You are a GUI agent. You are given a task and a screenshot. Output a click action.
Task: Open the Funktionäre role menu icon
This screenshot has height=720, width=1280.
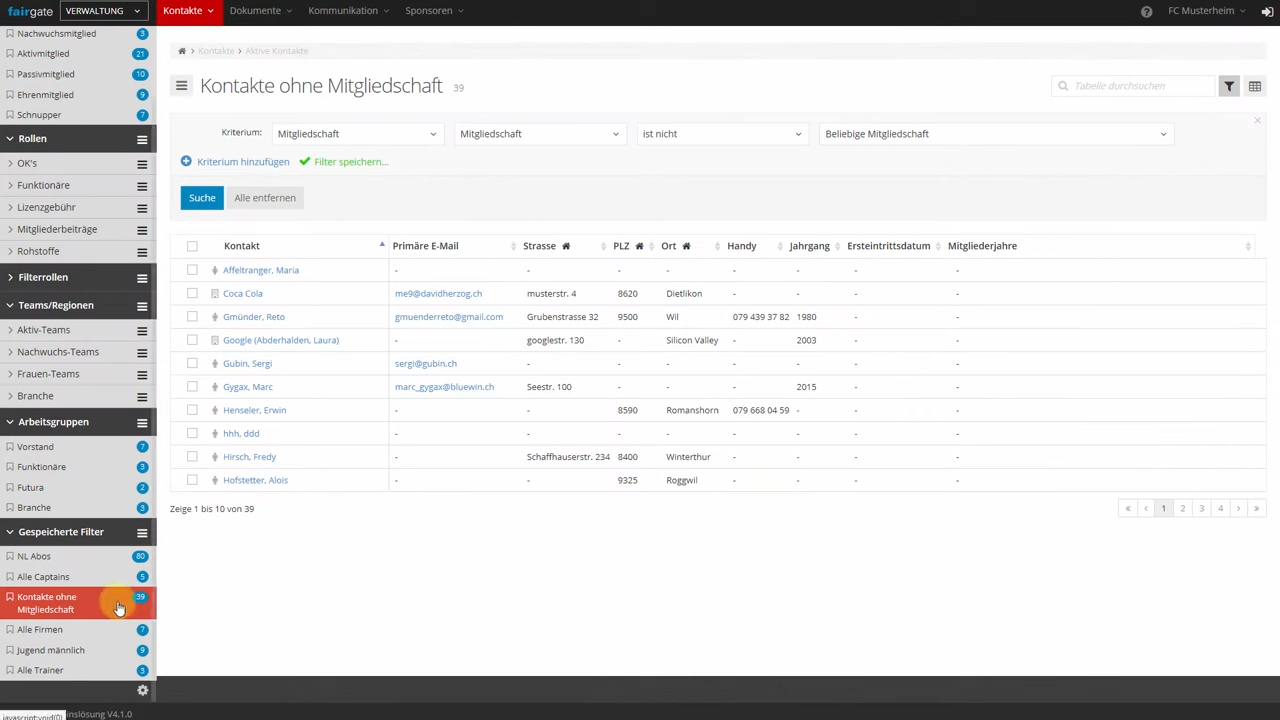[142, 186]
